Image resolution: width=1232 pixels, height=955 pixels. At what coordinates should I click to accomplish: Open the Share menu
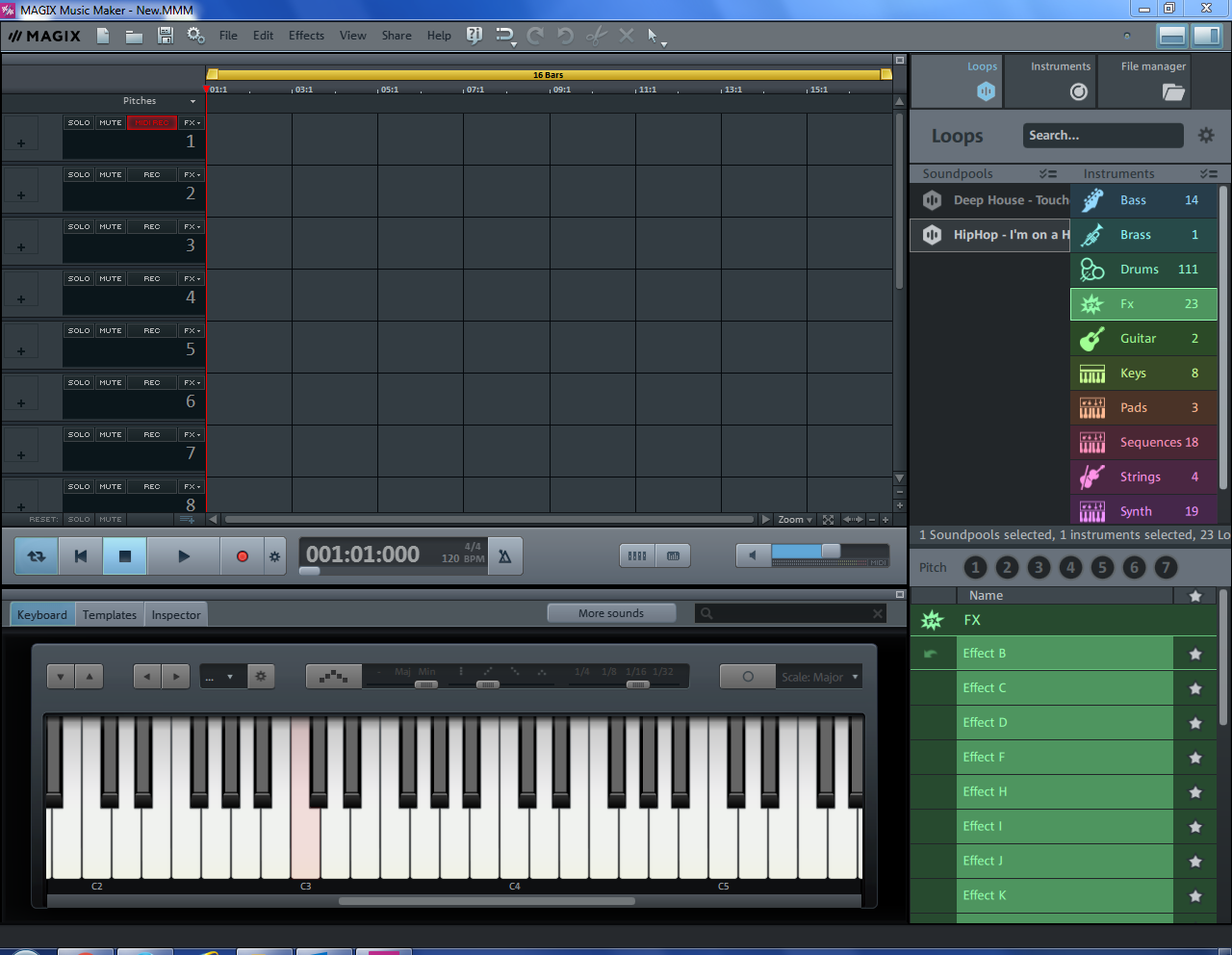397,36
